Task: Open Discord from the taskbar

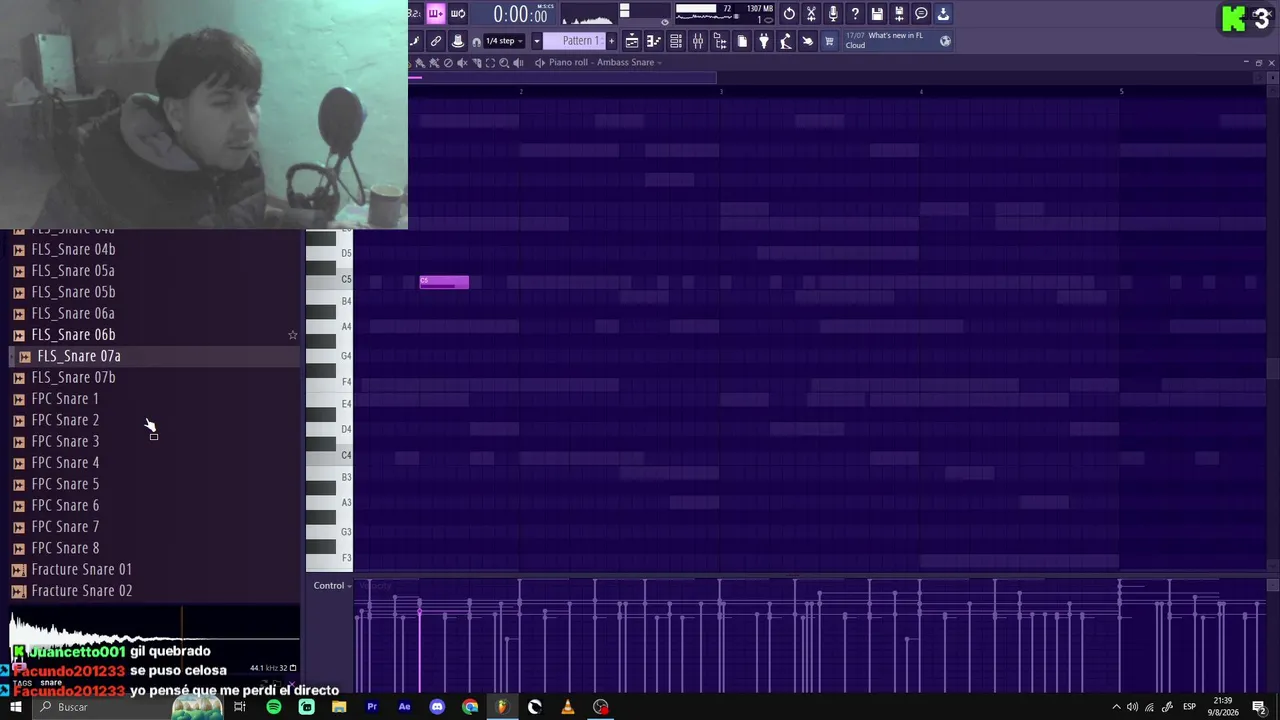Action: tap(437, 707)
